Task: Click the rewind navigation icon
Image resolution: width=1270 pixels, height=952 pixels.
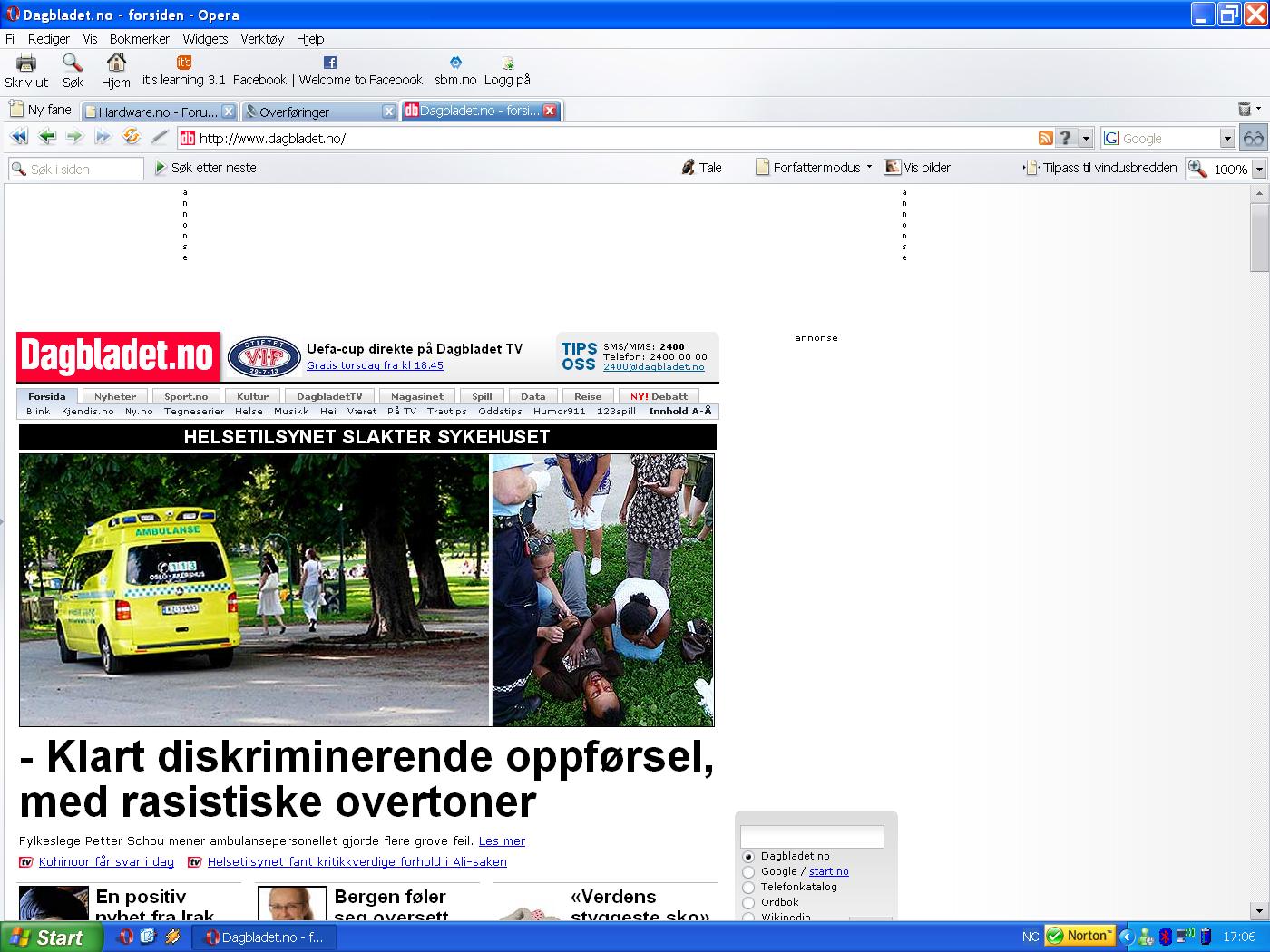Action: pyautogui.click(x=19, y=137)
